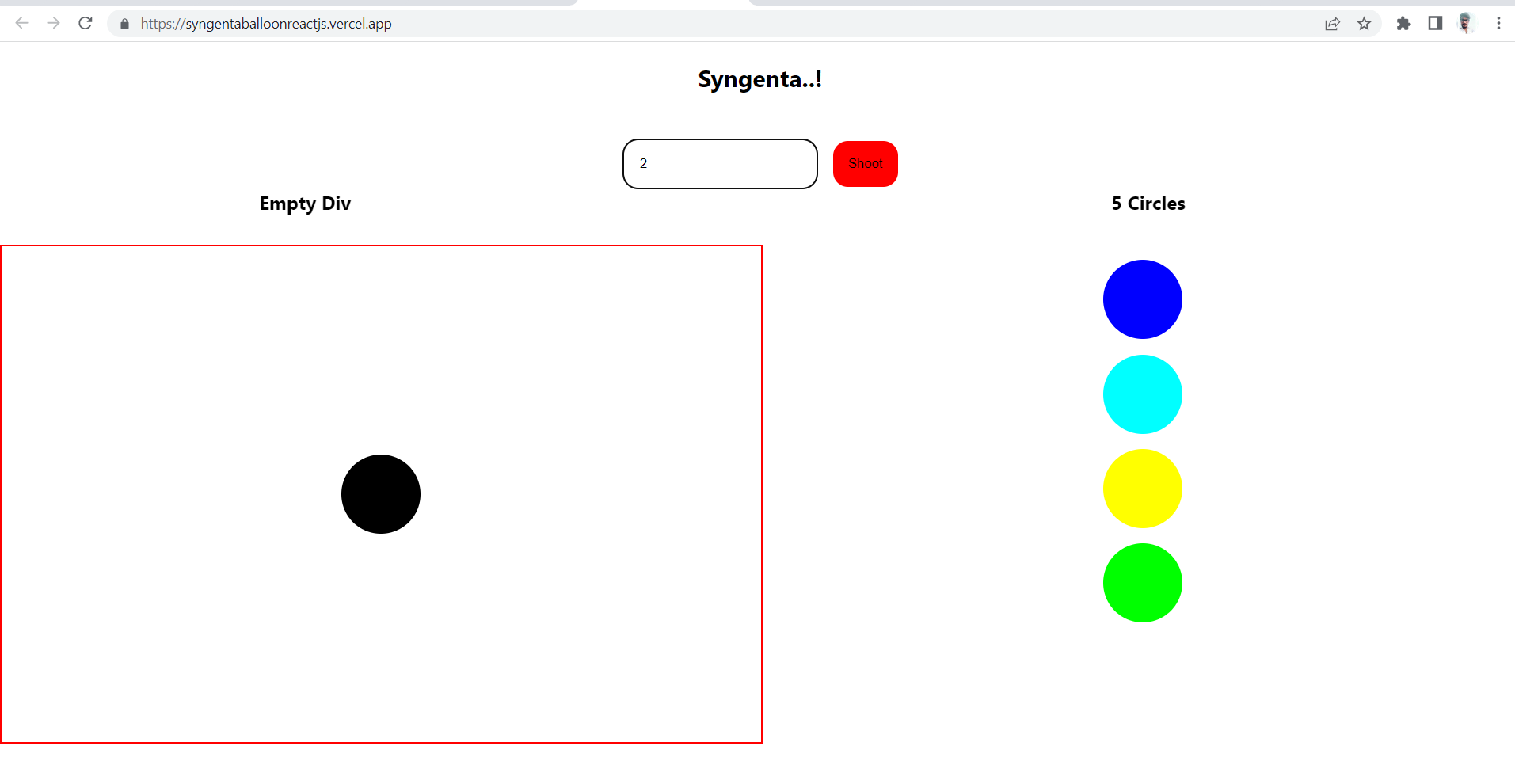Click the browser forward arrow
The width and height of the screenshot is (1515, 784).
[x=53, y=23]
